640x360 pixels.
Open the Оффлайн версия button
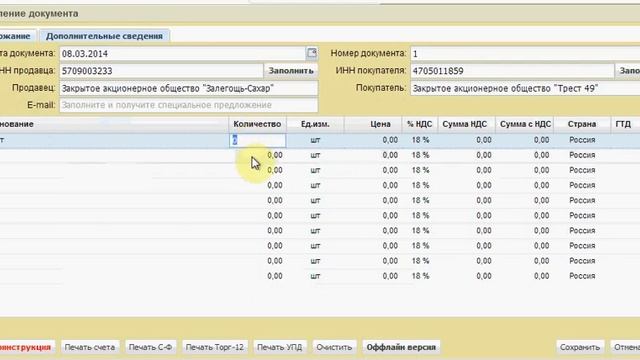[x=401, y=347]
